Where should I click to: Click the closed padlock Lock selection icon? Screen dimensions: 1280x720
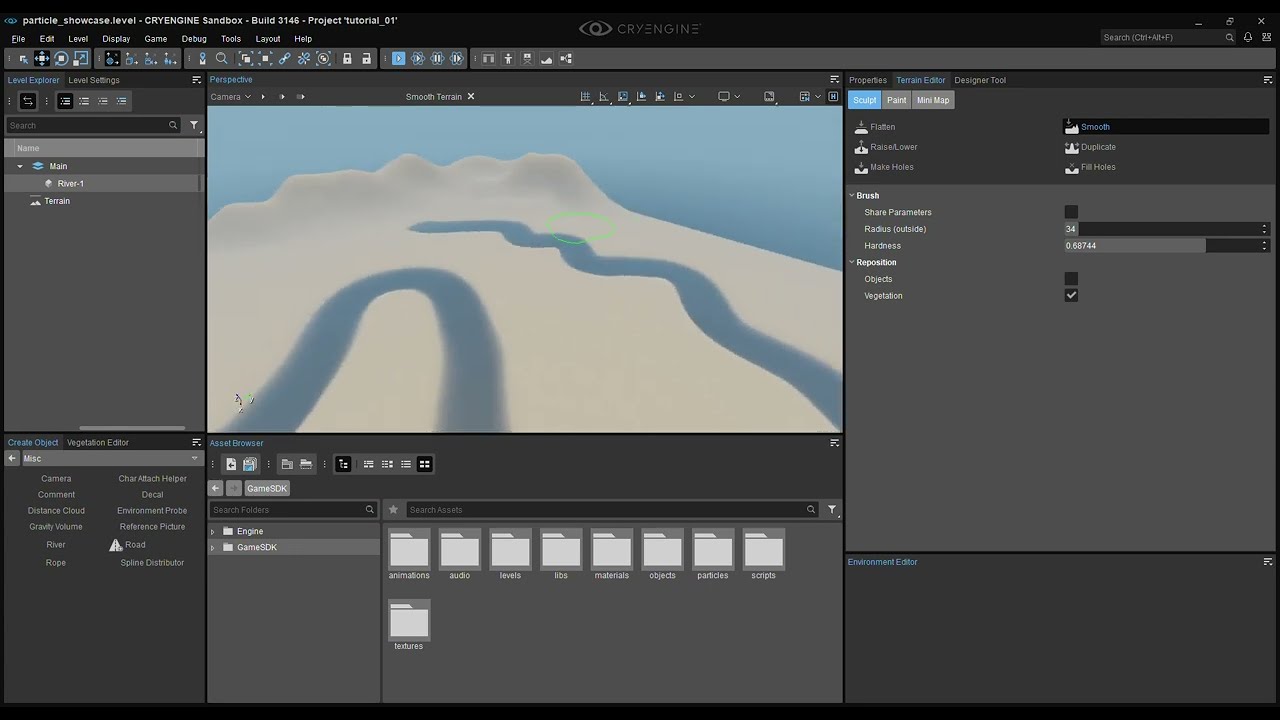[347, 59]
